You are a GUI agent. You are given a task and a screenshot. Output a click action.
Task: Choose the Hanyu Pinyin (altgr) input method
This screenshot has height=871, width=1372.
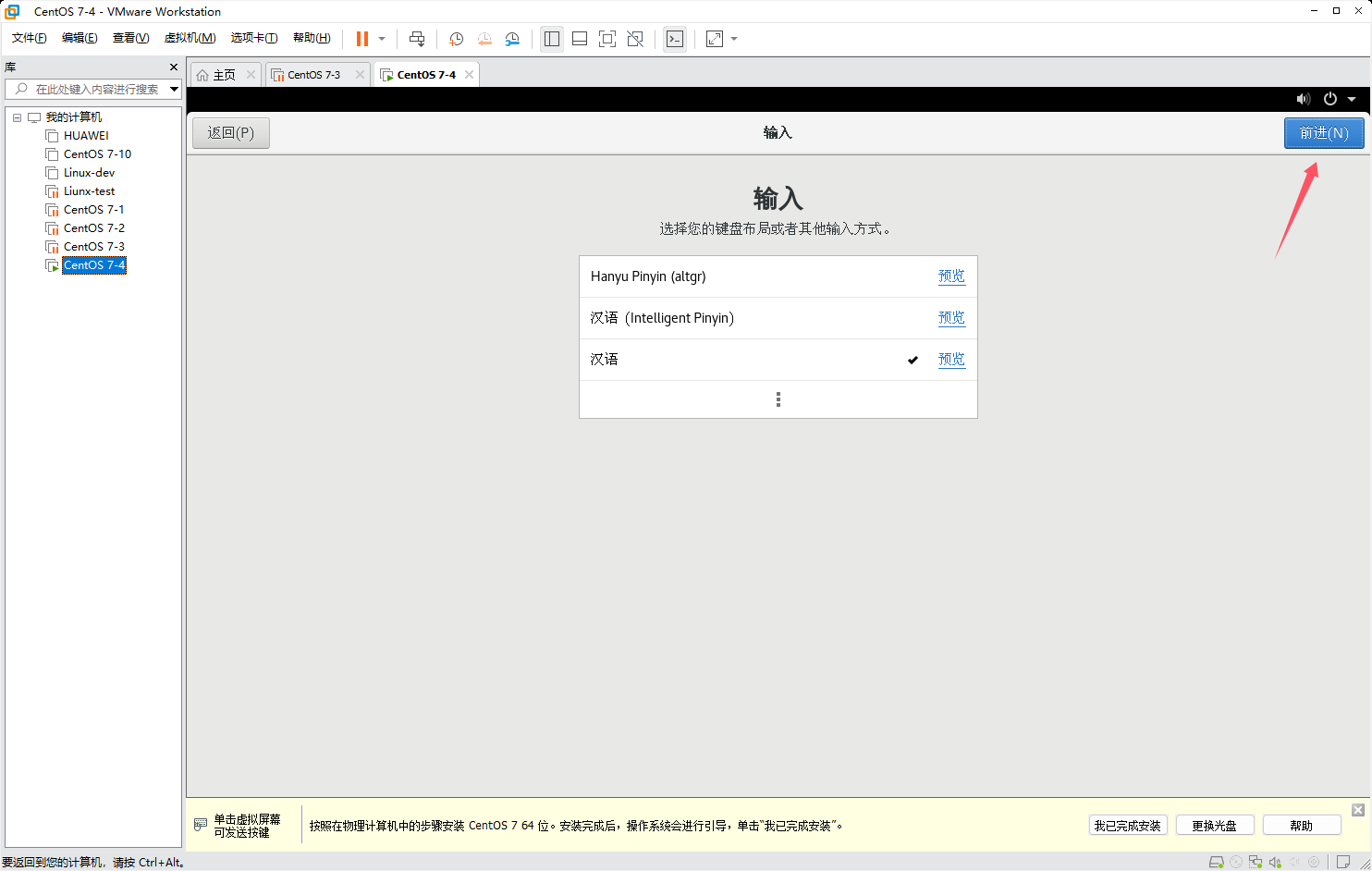[778, 276]
